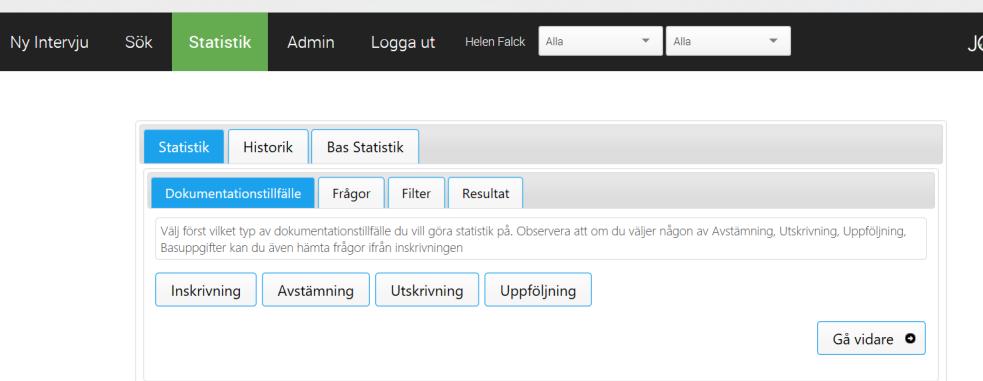Open the first Alla dropdown
983x381 pixels.
[x=601, y=41]
